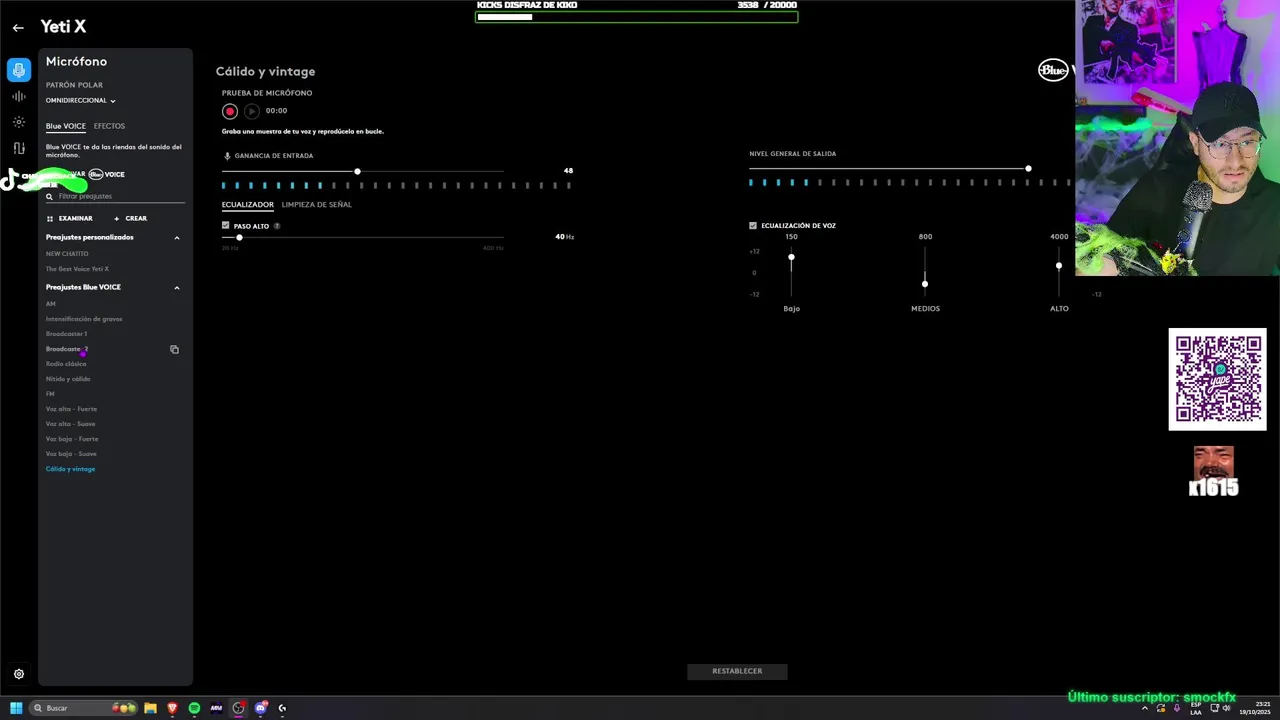The image size is (1280, 720).
Task: Open the Microphone section icon in sidebar
Action: point(18,70)
